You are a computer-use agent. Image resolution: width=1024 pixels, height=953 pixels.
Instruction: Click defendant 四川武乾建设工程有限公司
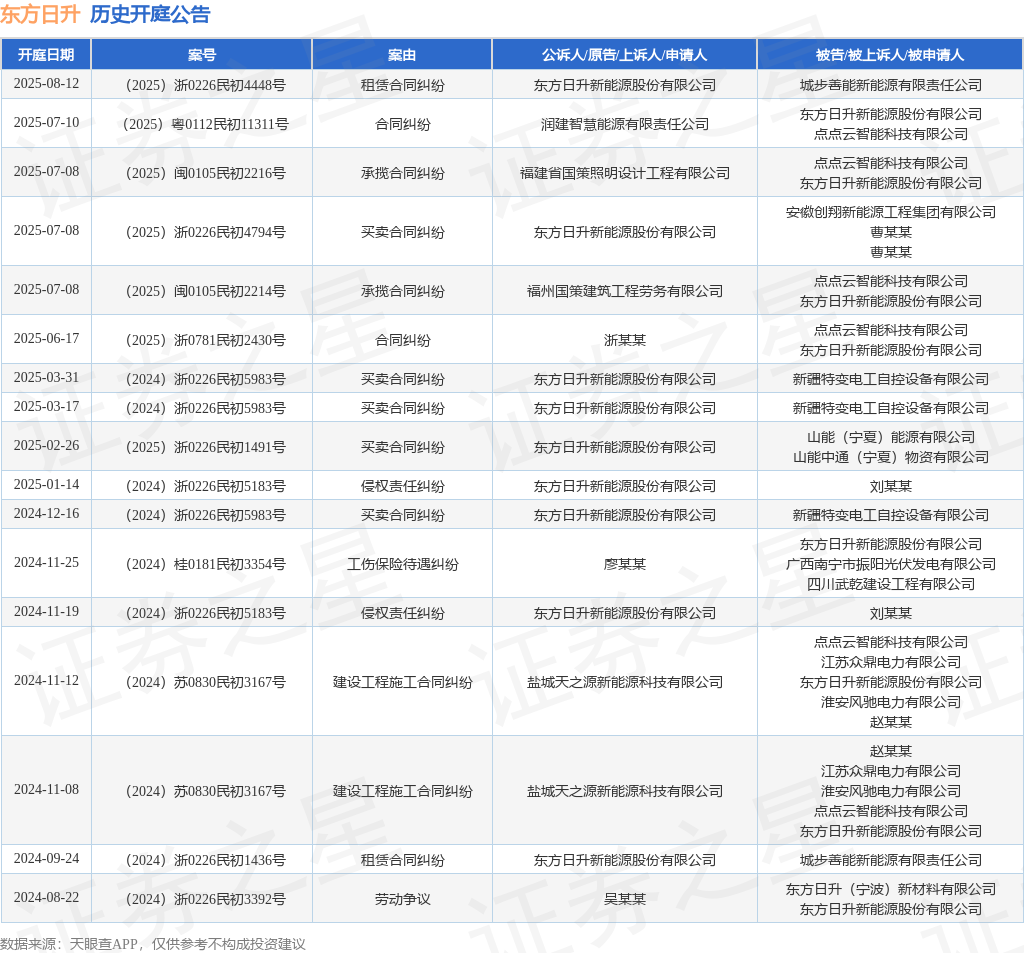tap(891, 584)
